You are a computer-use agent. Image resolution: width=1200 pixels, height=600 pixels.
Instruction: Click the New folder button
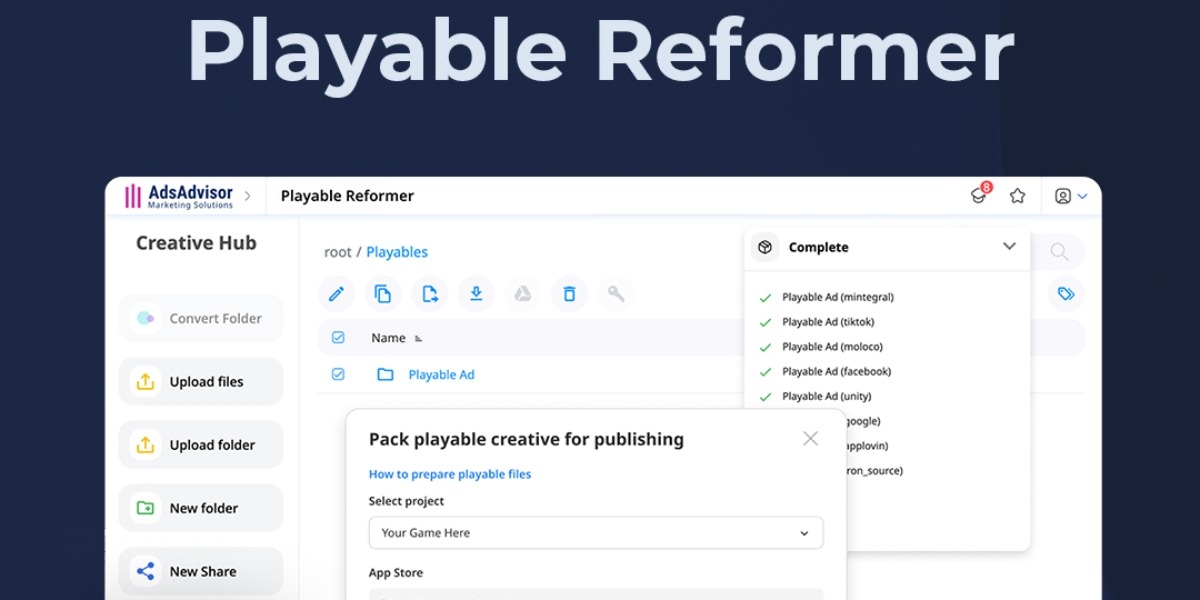click(201, 508)
